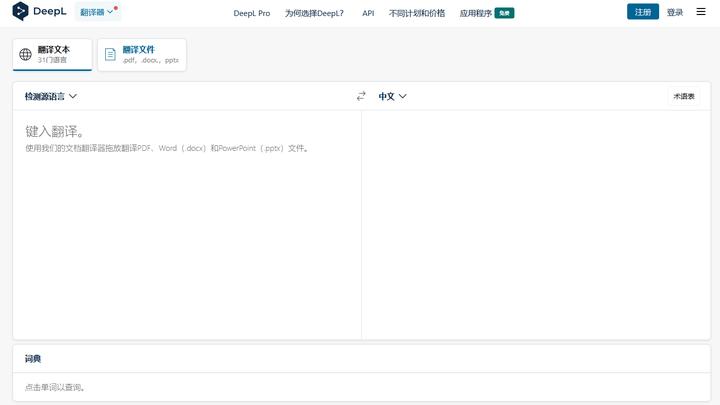Click the 词典 dictionary heading
Image resolution: width=720 pixels, height=405 pixels.
(x=33, y=359)
